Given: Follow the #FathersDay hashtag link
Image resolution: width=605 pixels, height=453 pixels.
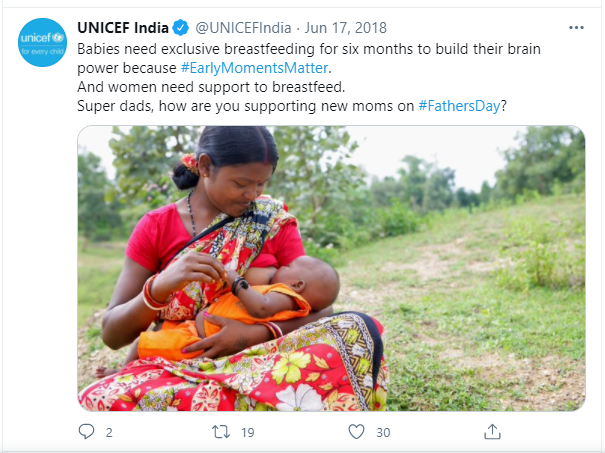Looking at the screenshot, I should coord(458,106).
